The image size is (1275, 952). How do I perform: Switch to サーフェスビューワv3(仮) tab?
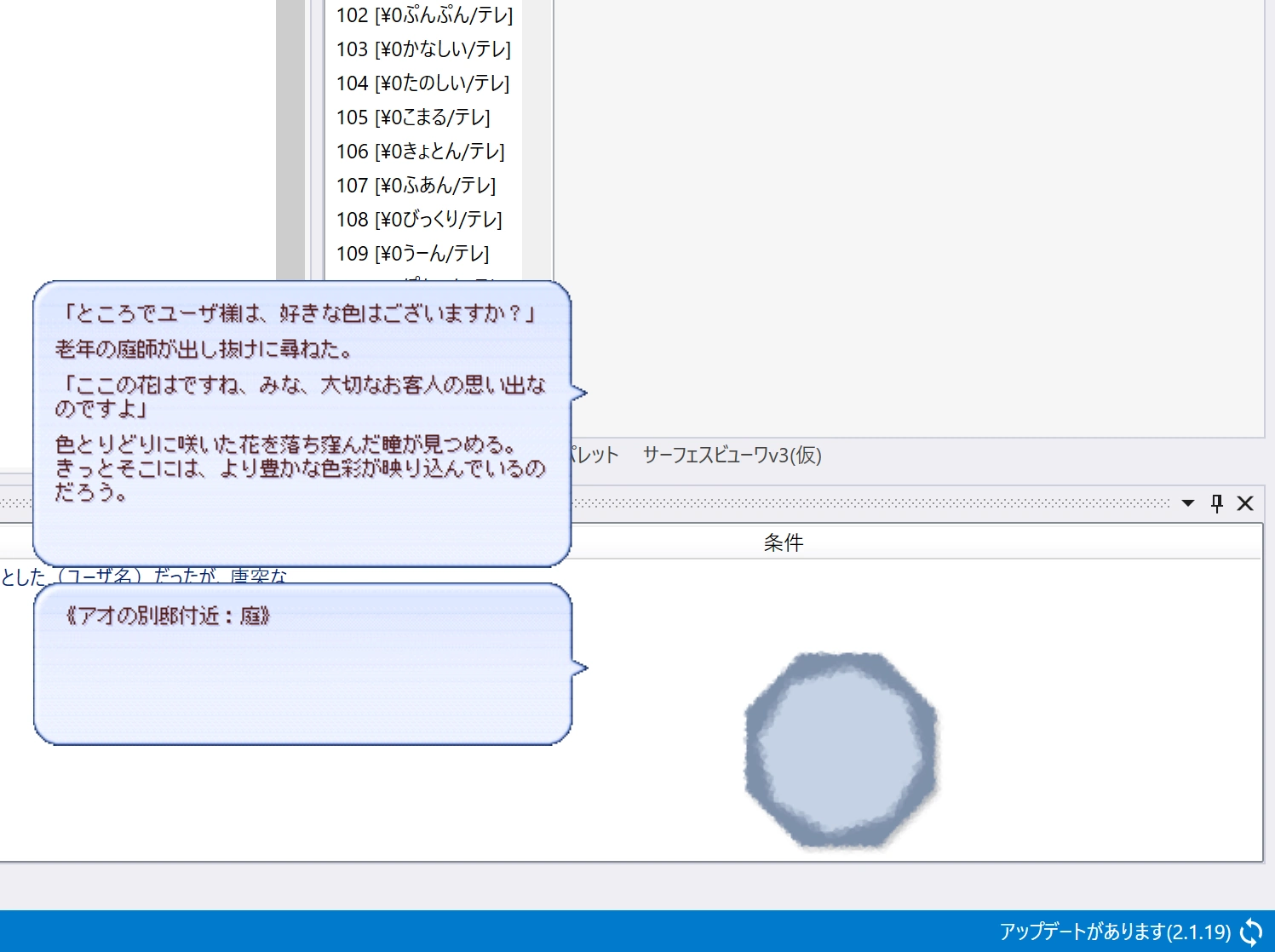click(x=732, y=456)
